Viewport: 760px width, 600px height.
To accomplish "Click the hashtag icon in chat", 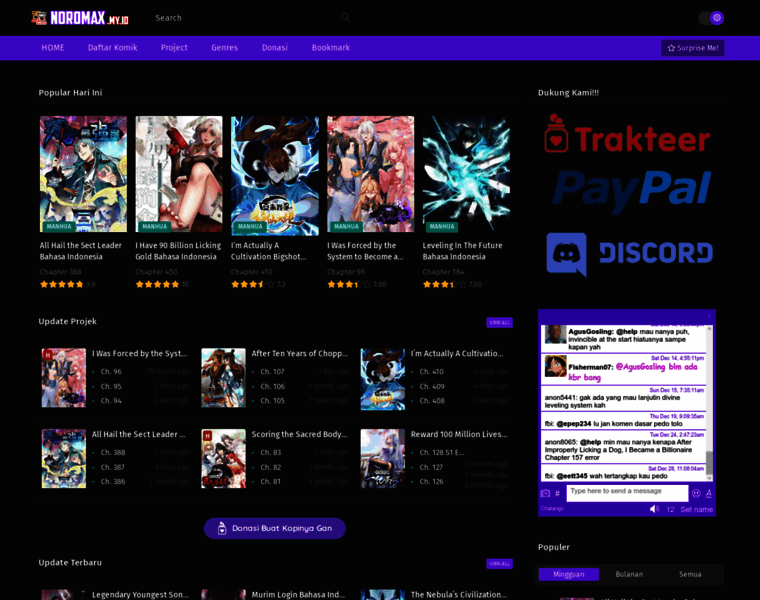I will pyautogui.click(x=557, y=493).
